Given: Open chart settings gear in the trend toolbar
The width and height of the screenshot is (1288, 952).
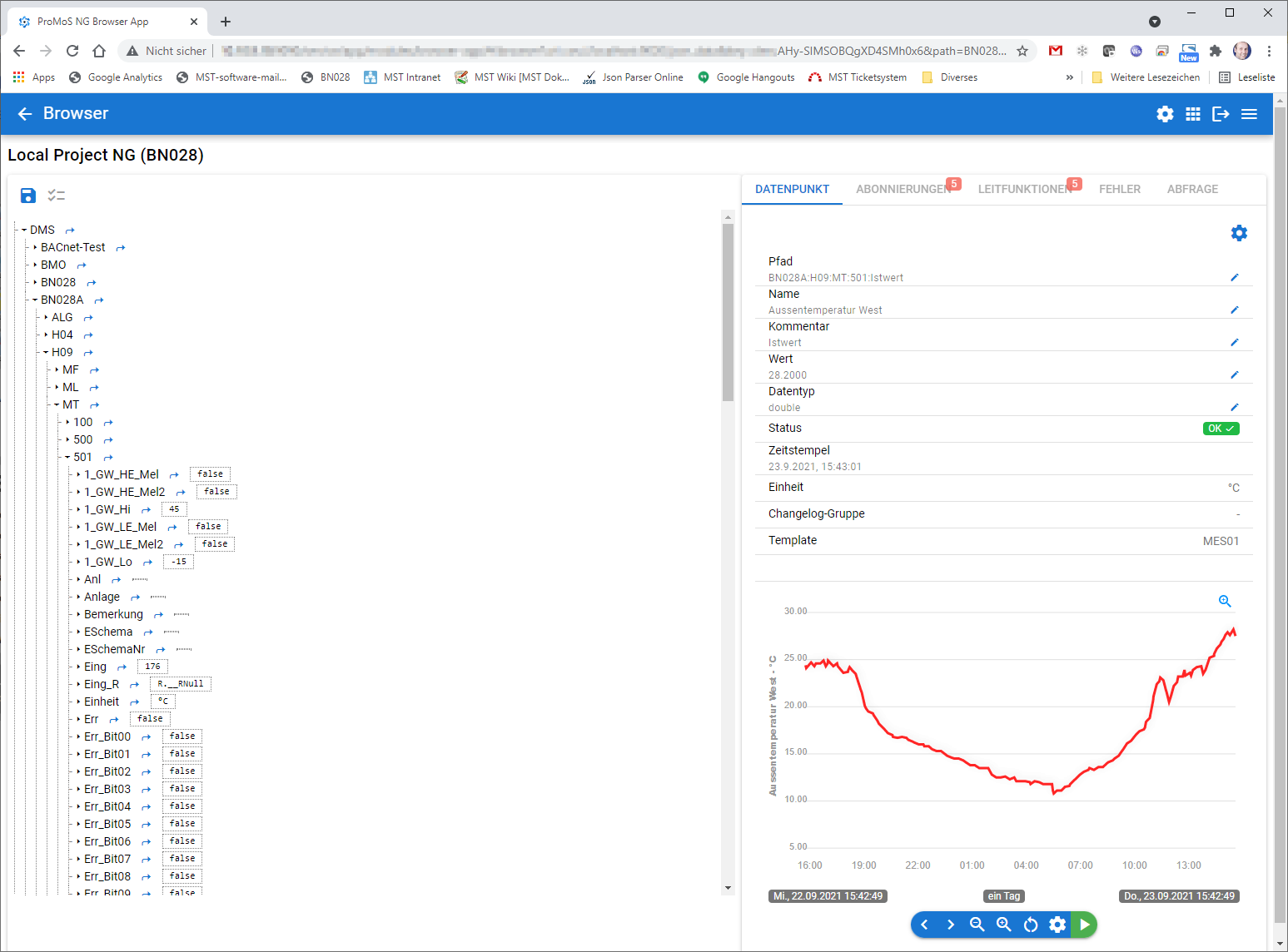Looking at the screenshot, I should (1057, 925).
